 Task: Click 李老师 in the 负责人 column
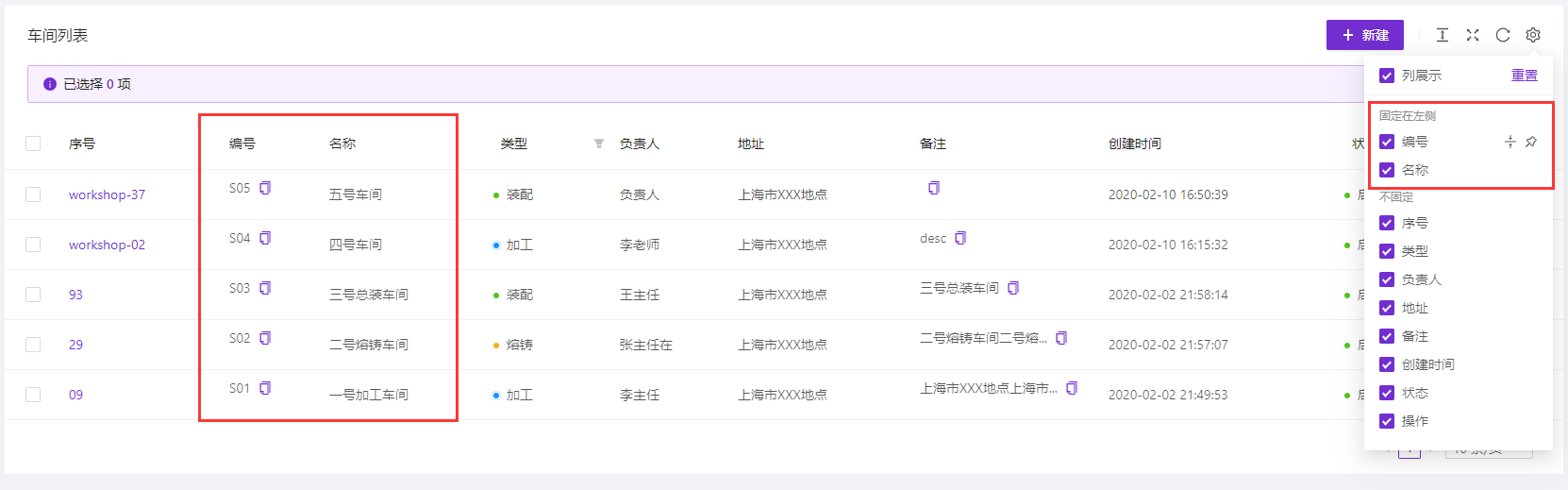tap(640, 245)
